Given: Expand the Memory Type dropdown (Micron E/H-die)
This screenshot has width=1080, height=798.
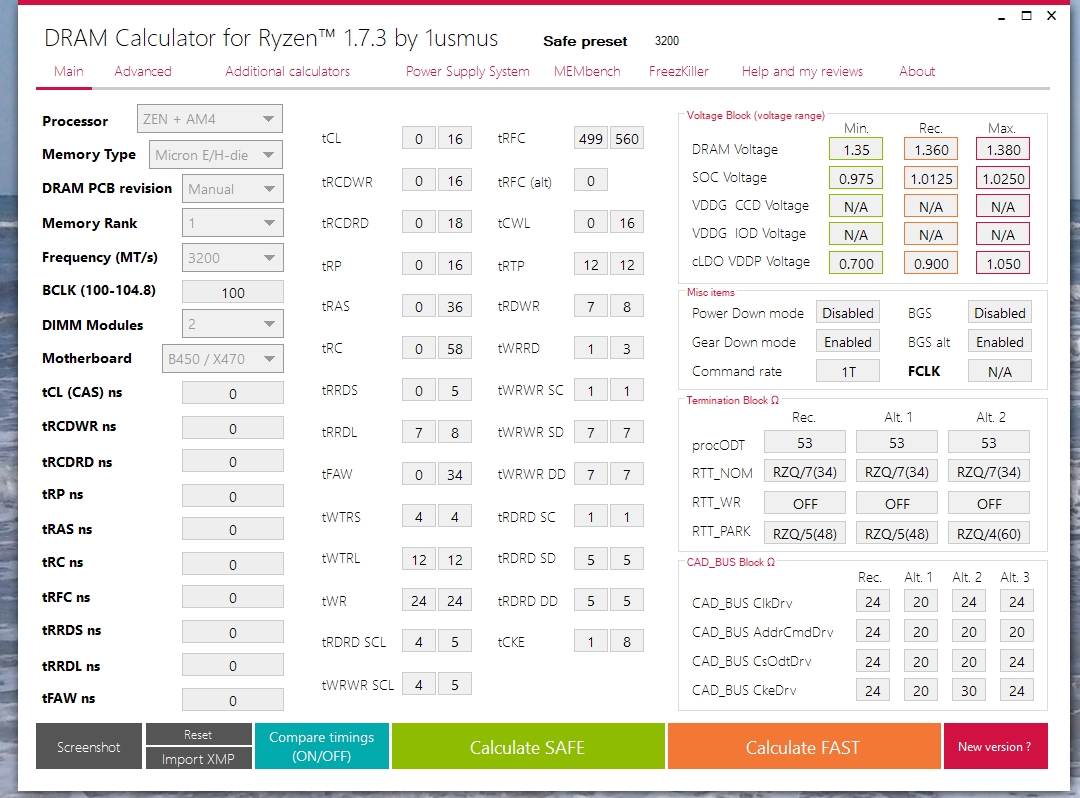Looking at the screenshot, I should coord(216,155).
